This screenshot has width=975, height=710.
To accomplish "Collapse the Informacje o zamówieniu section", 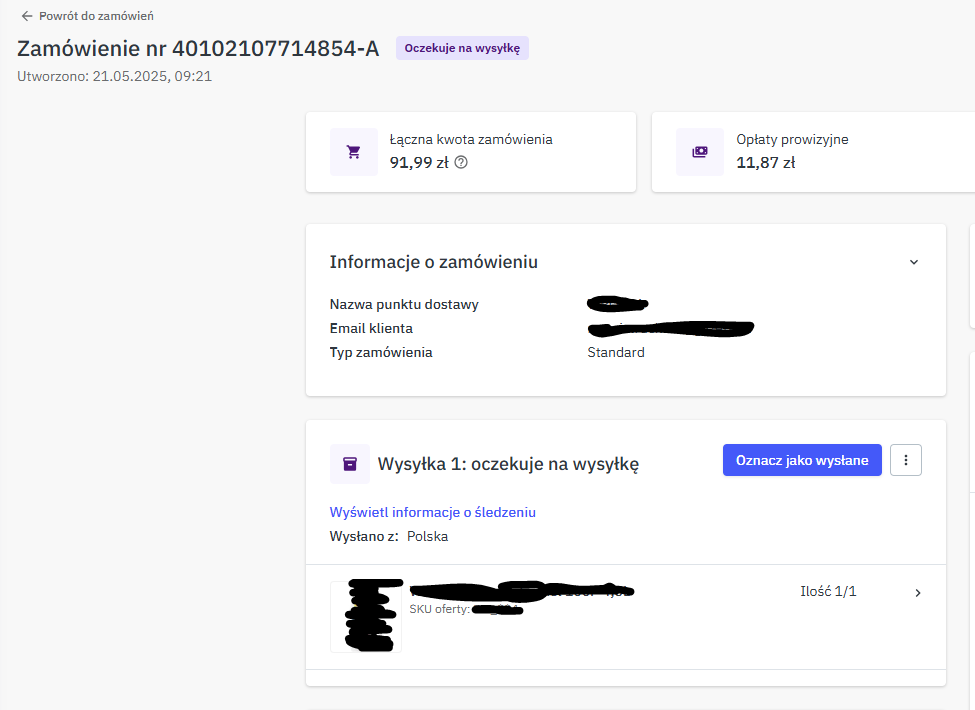I will (x=913, y=262).
